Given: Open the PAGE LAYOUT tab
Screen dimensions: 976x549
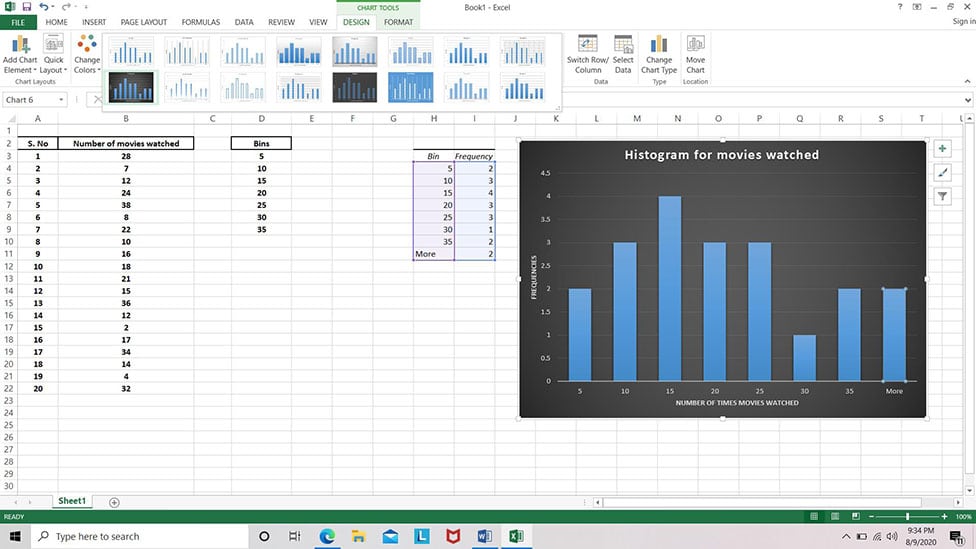Looking at the screenshot, I should point(144,22).
